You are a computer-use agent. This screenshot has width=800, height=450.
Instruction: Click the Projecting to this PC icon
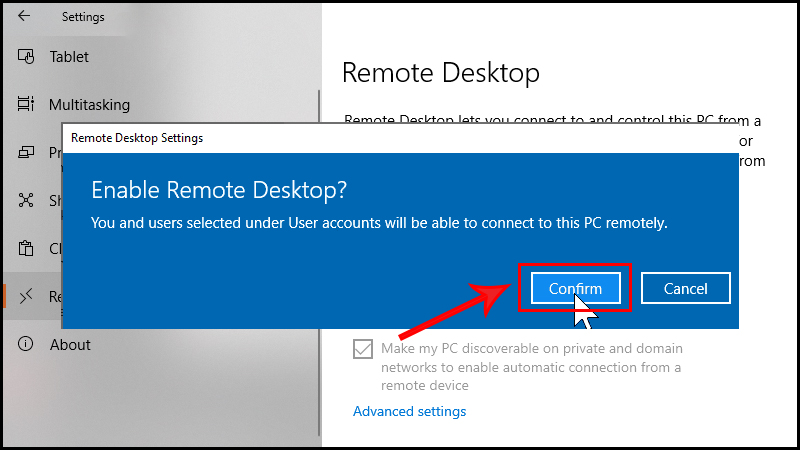tap(27, 153)
